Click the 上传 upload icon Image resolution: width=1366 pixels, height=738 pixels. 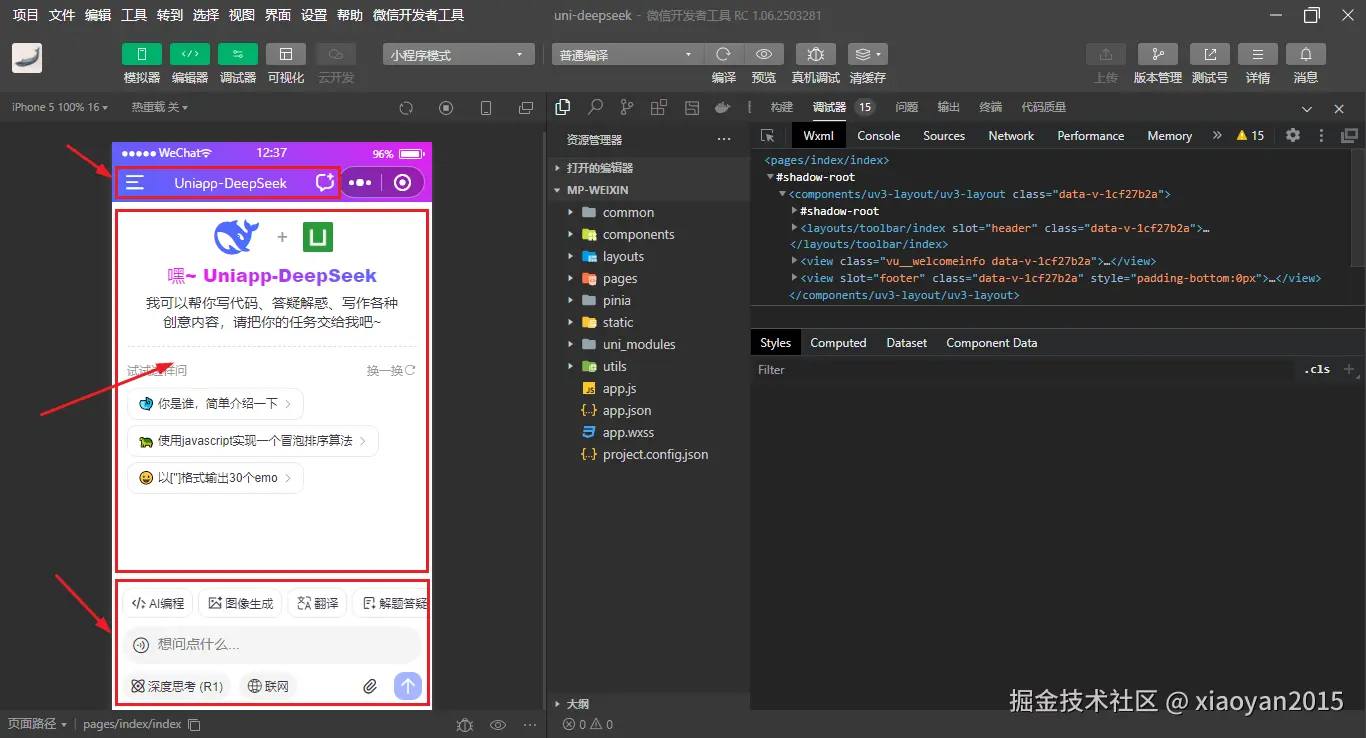1106,54
